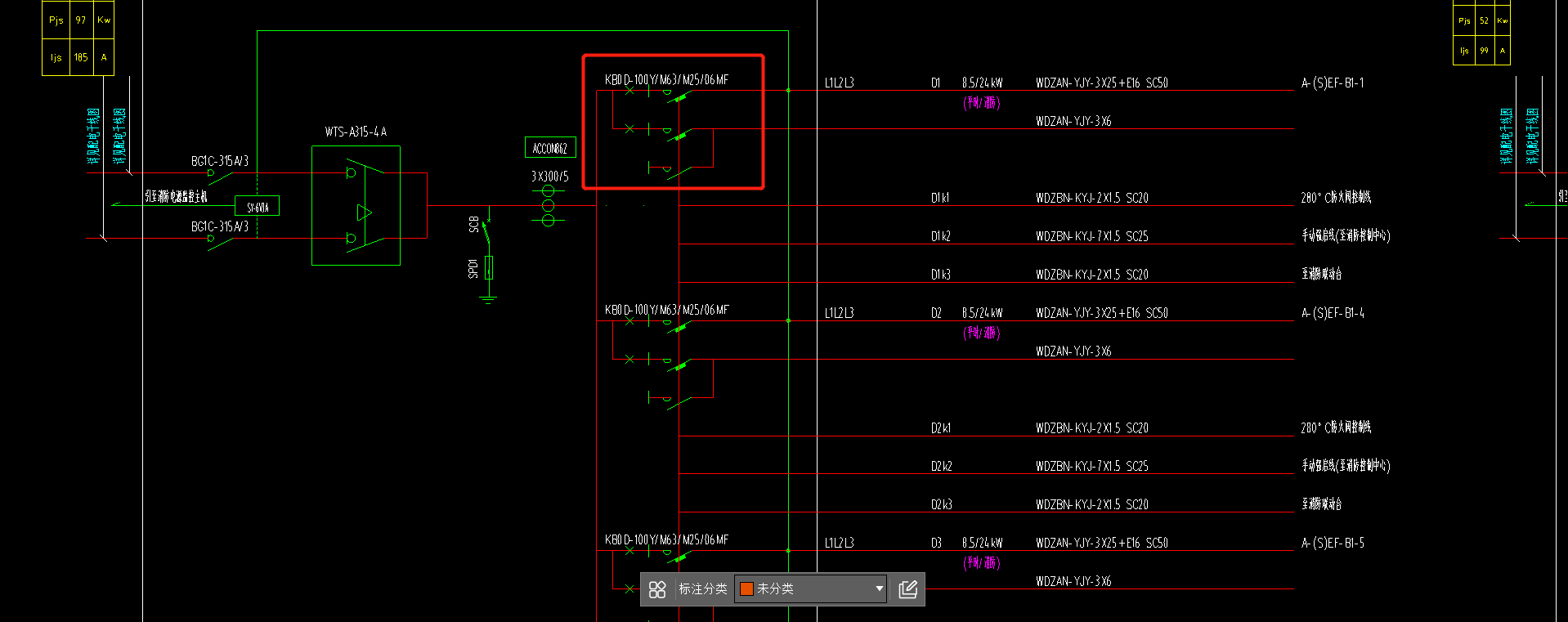Click the D2k1 label
This screenshot has height=622, width=1568.
[x=941, y=428]
